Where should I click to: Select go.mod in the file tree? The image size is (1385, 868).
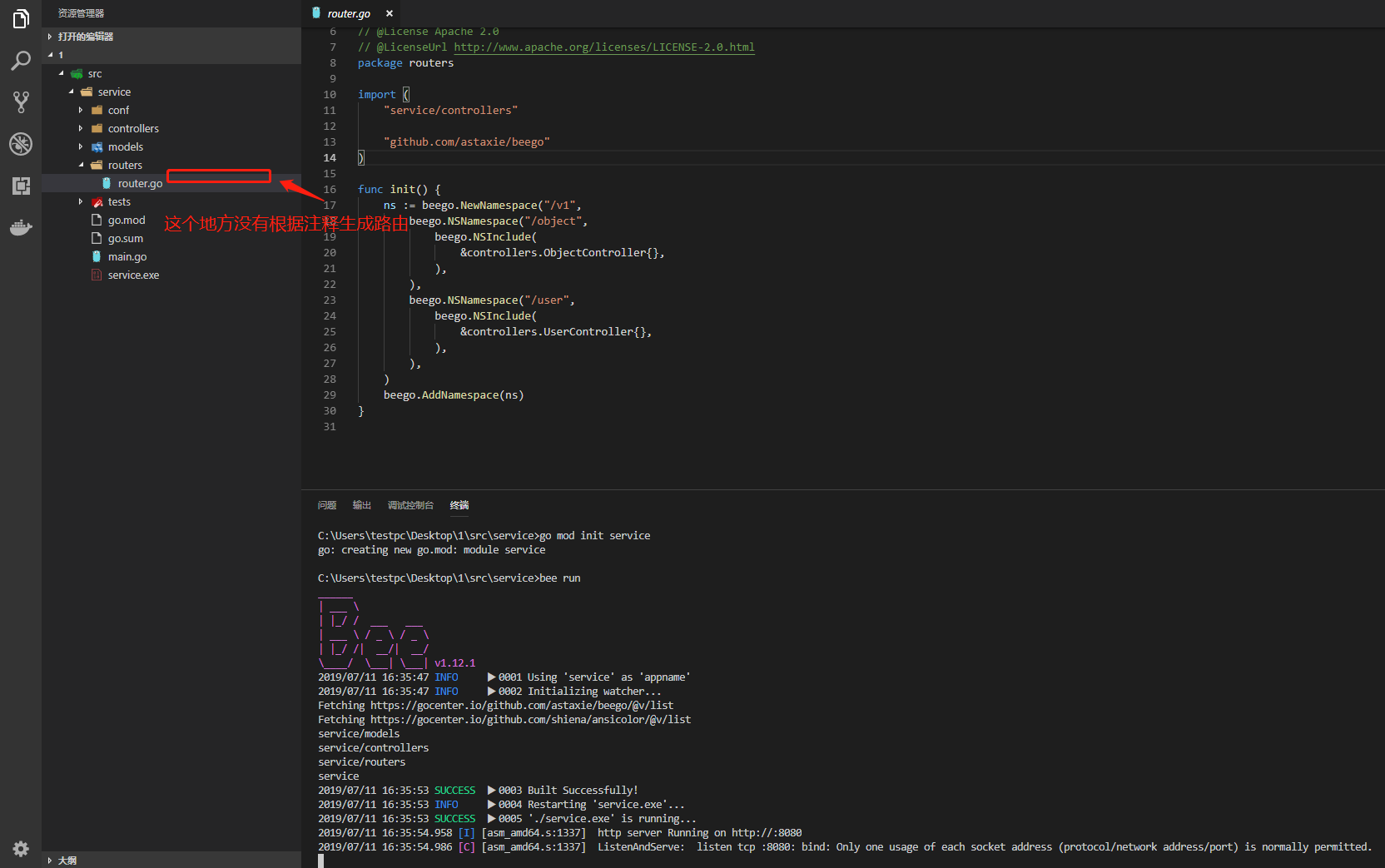tap(127, 220)
